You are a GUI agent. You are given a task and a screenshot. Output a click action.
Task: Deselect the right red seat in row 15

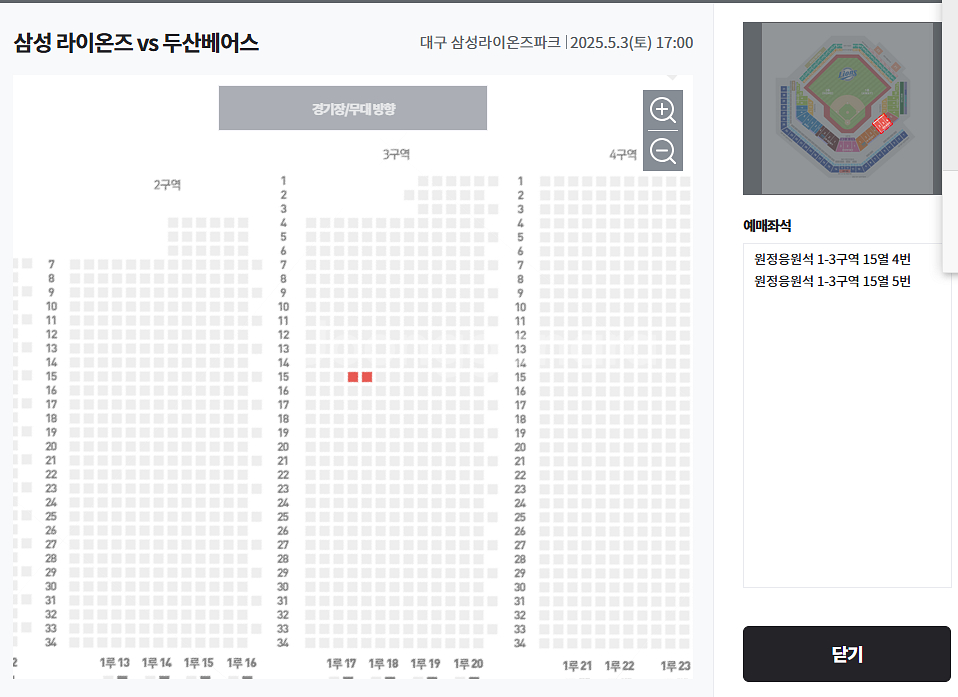pyautogui.click(x=367, y=377)
